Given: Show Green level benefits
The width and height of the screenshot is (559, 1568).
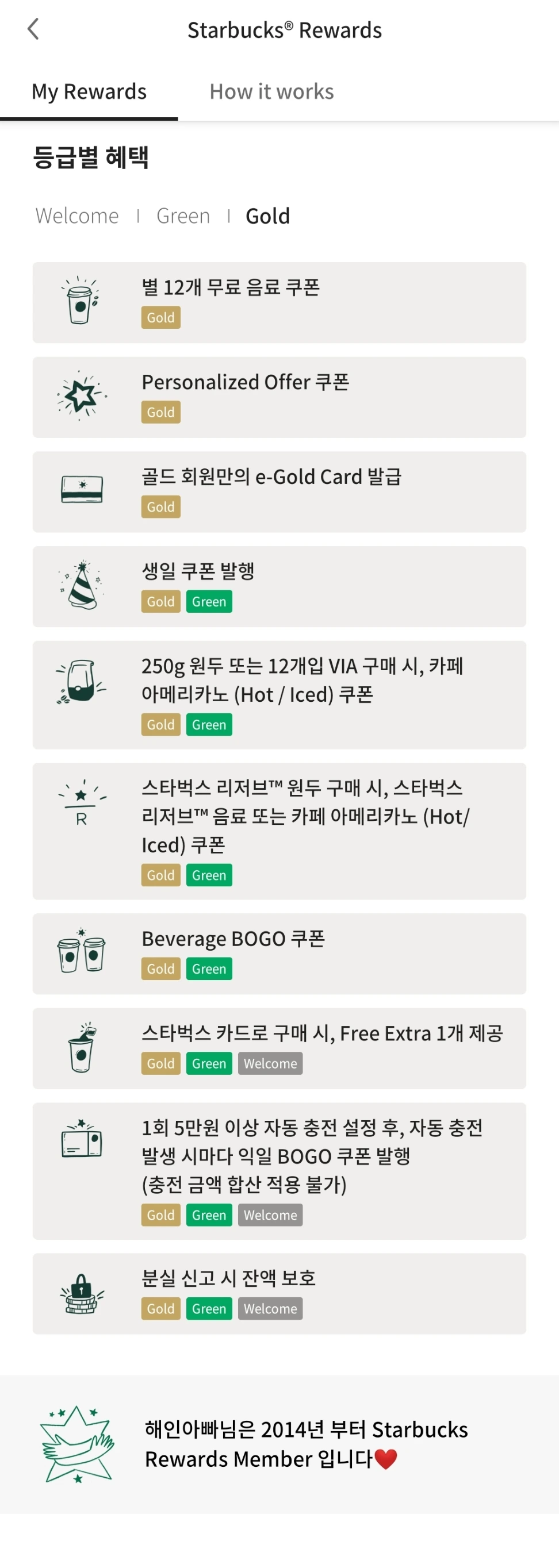Looking at the screenshot, I should click(x=183, y=216).
